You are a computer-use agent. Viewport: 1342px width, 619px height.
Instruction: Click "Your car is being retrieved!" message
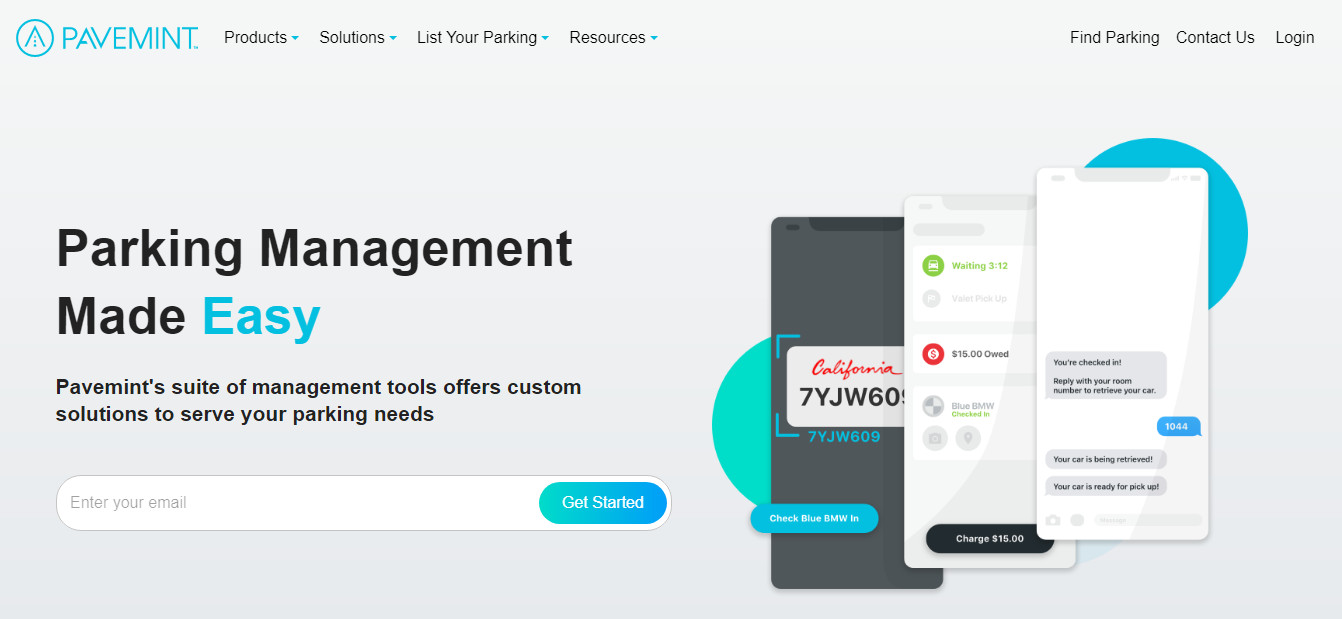1105,459
